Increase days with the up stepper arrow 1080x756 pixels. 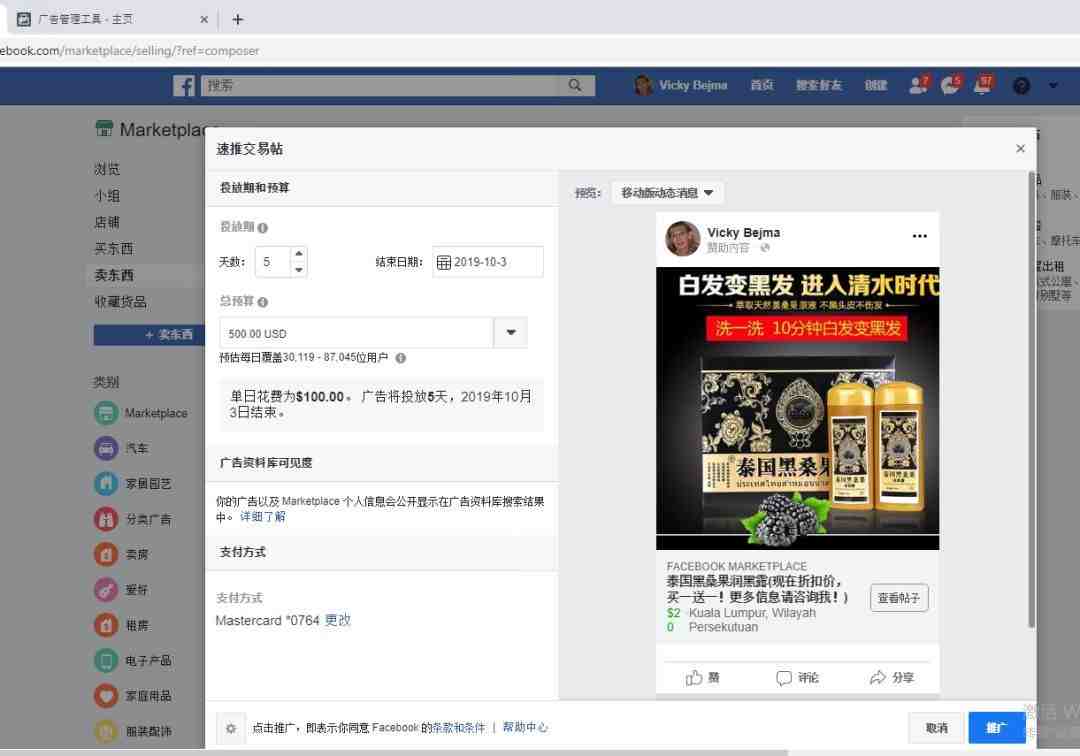(298, 254)
